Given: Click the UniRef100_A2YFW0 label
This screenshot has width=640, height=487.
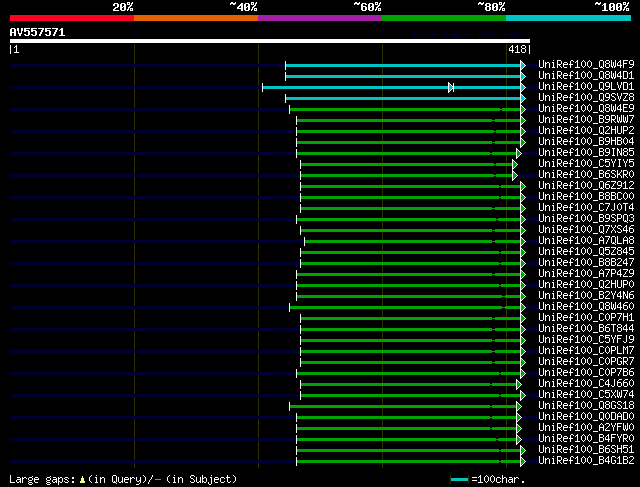Looking at the screenshot, I should [586, 428].
